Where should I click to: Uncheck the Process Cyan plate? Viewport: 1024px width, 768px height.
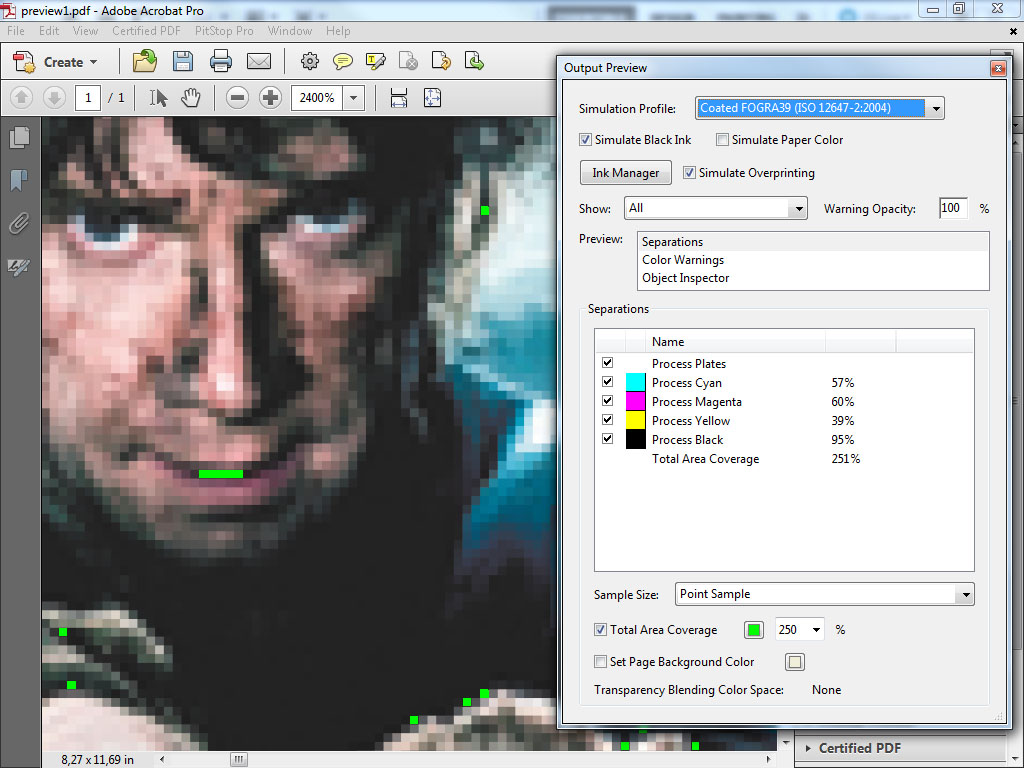tap(607, 381)
